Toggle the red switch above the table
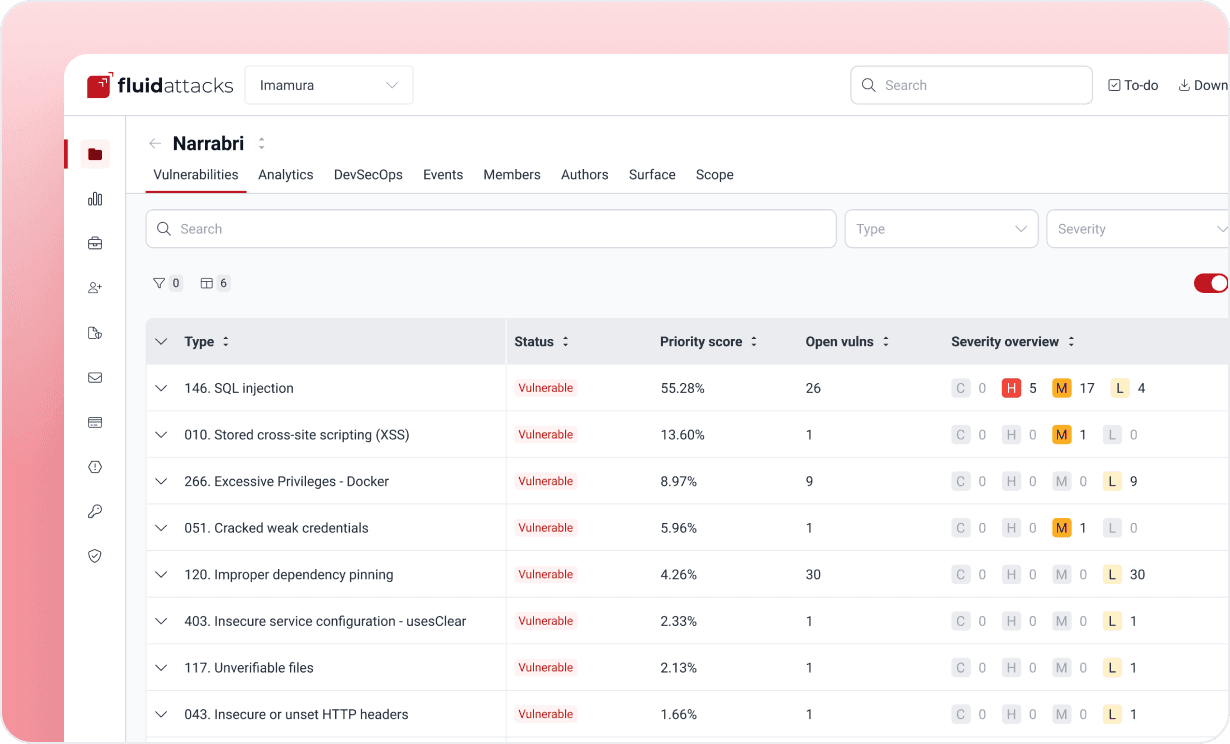 pos(1211,283)
